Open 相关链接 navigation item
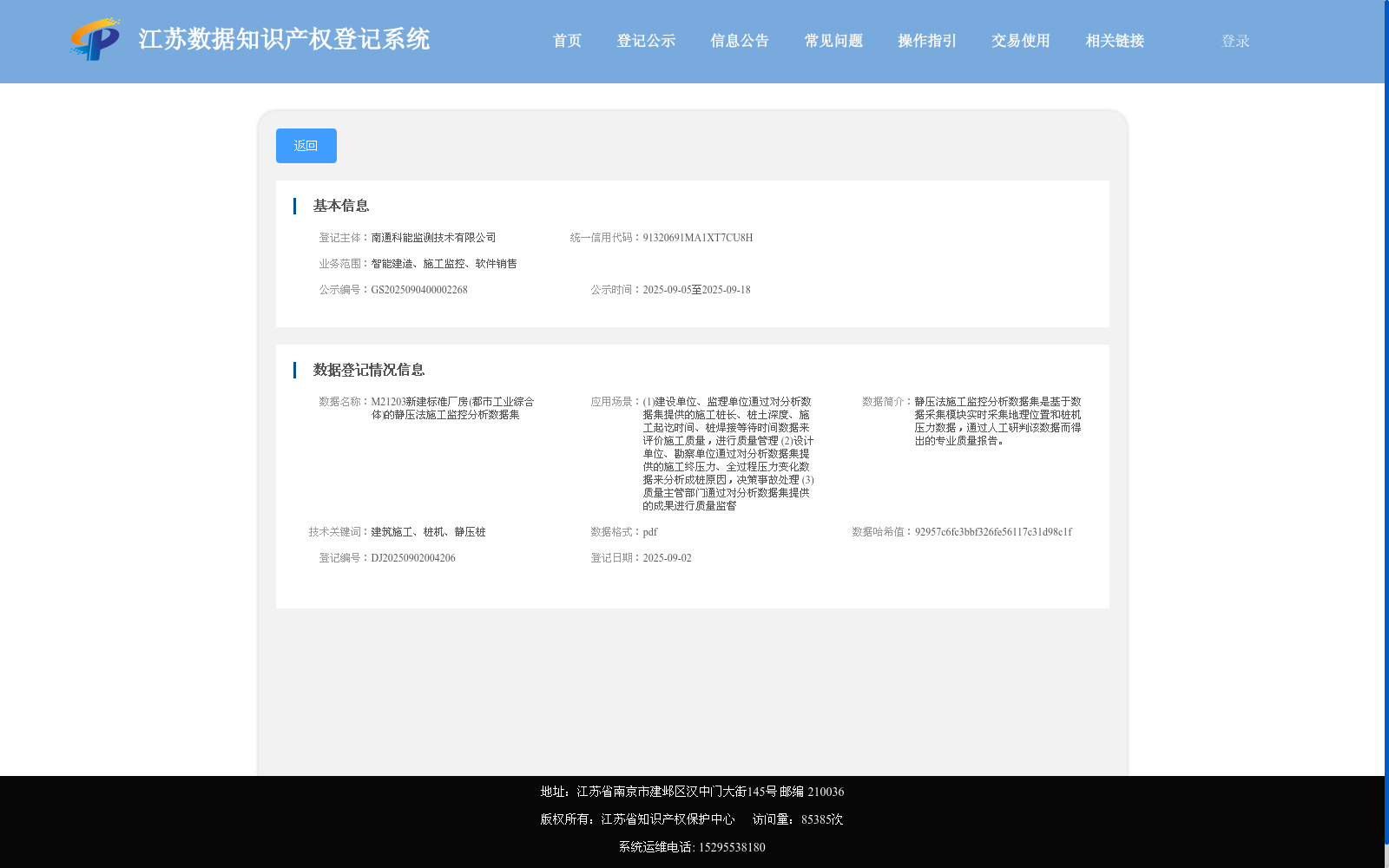 [x=1115, y=41]
